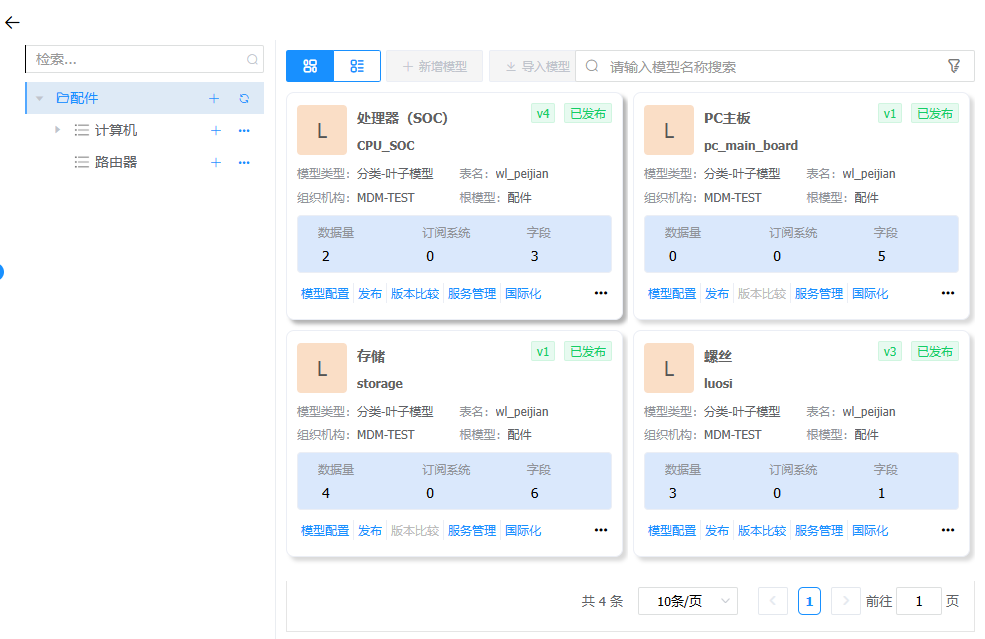This screenshot has height=639, width=985.
Task: Open the filter icon in model search bar
Action: [x=954, y=66]
